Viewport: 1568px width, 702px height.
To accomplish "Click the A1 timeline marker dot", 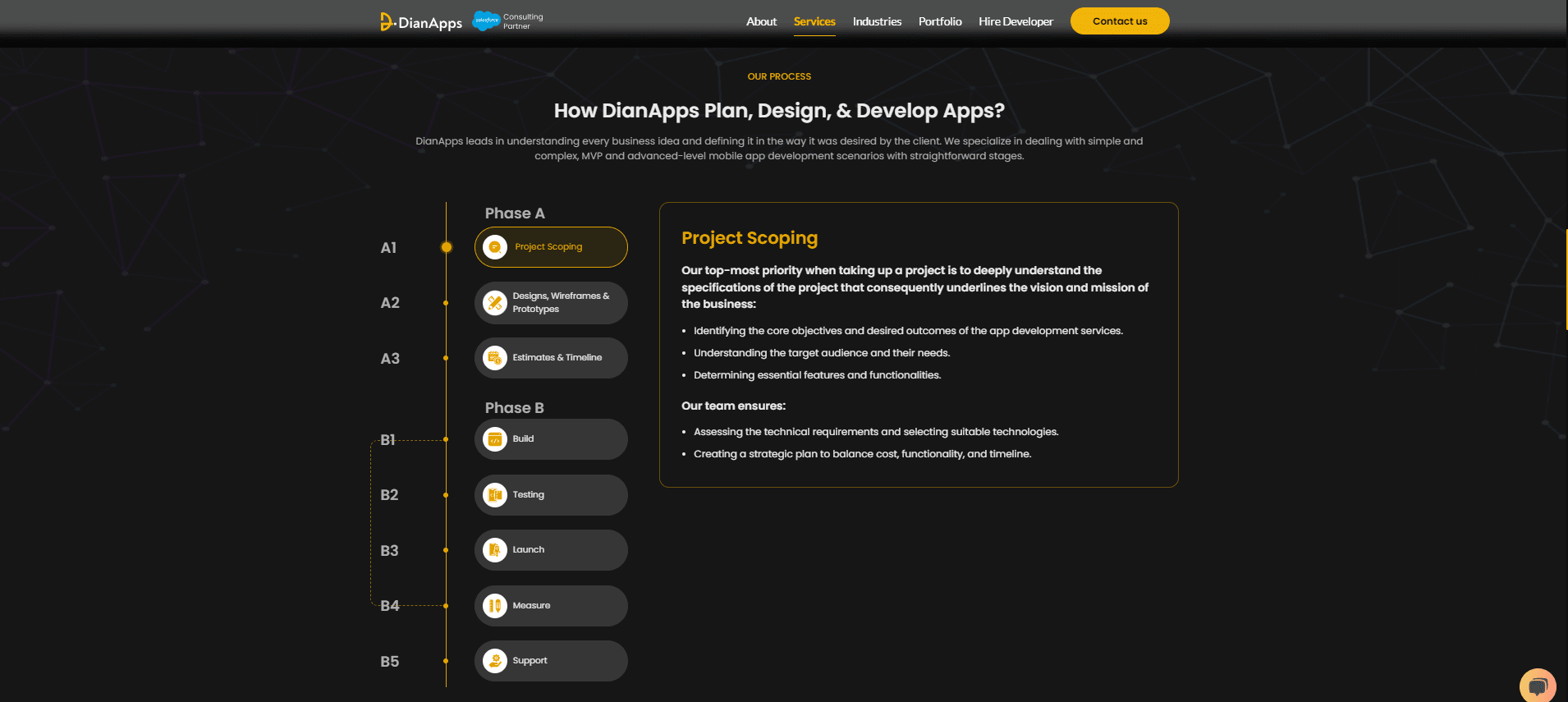I will click(447, 247).
